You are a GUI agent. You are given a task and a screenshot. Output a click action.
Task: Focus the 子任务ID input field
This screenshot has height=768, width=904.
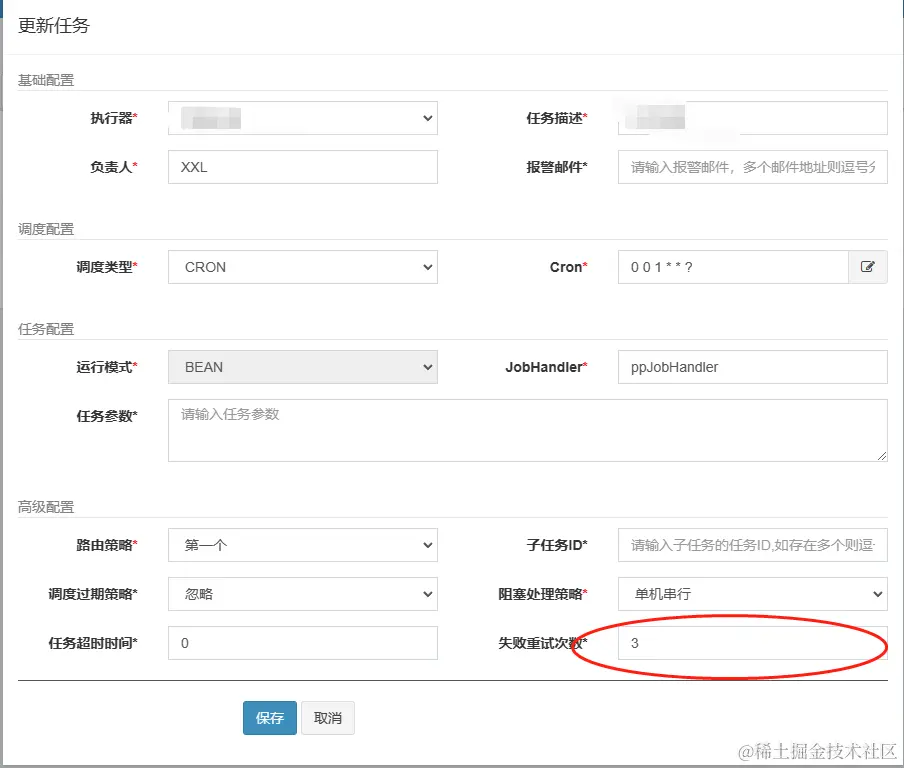coord(752,545)
